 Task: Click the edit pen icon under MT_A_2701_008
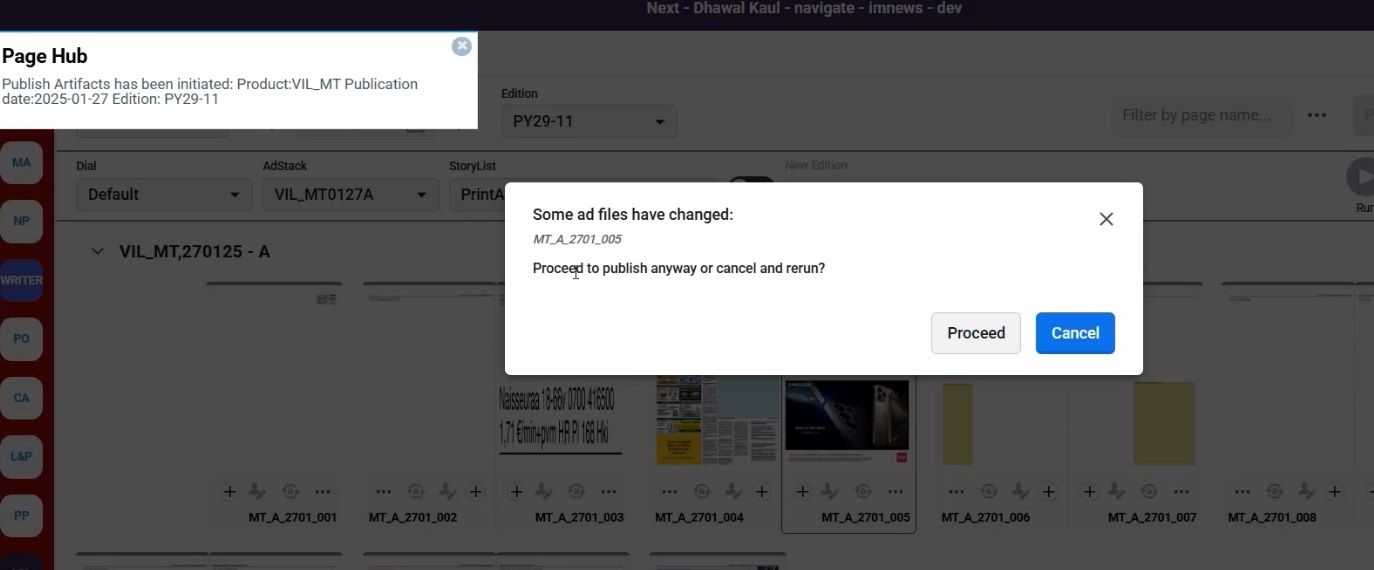click(1305, 491)
